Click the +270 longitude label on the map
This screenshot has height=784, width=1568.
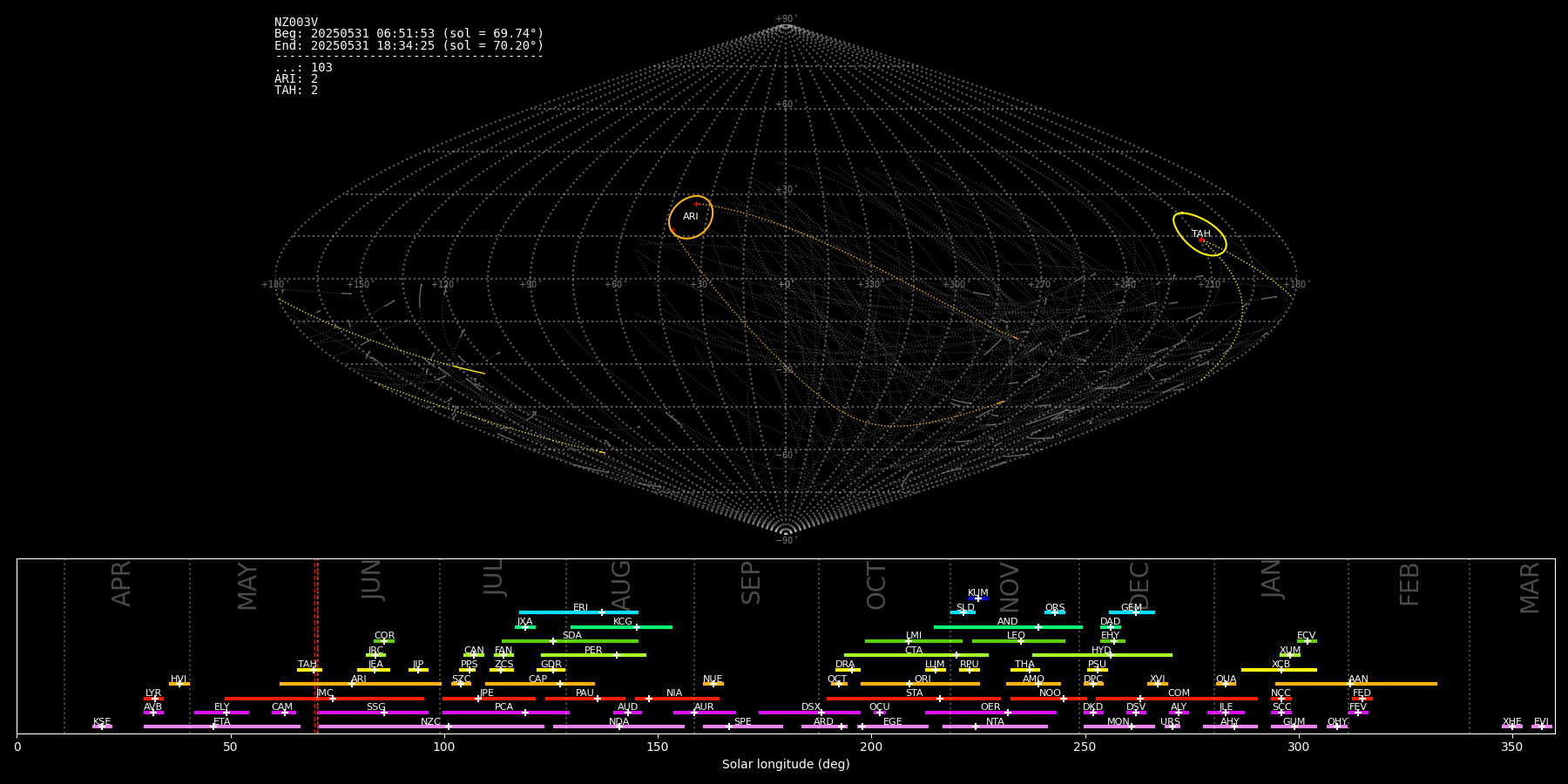[x=1039, y=285]
